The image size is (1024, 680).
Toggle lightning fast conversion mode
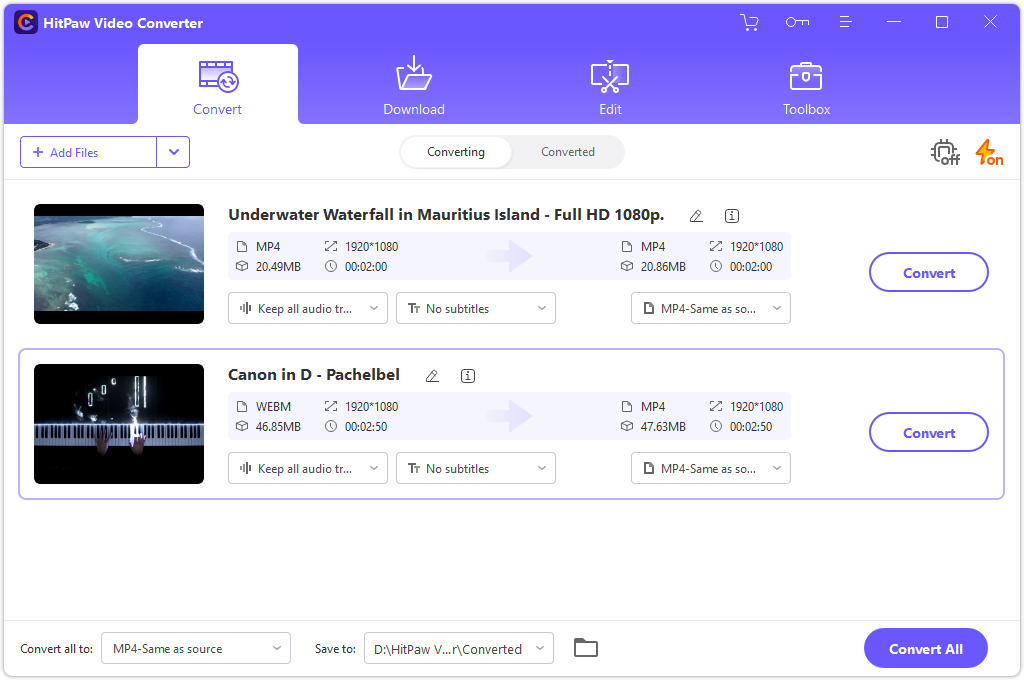click(x=988, y=153)
